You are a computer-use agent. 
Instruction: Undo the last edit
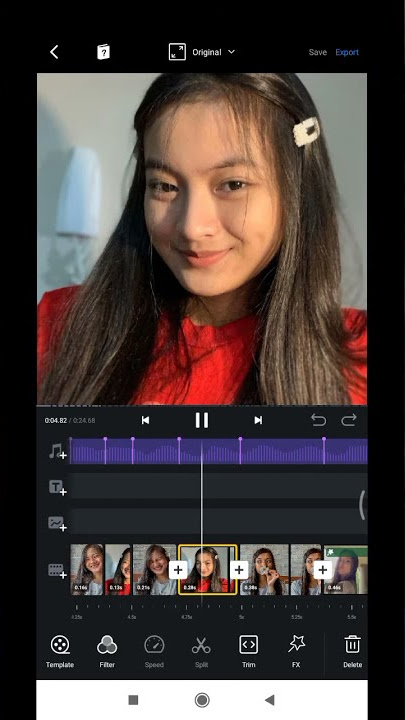click(318, 420)
